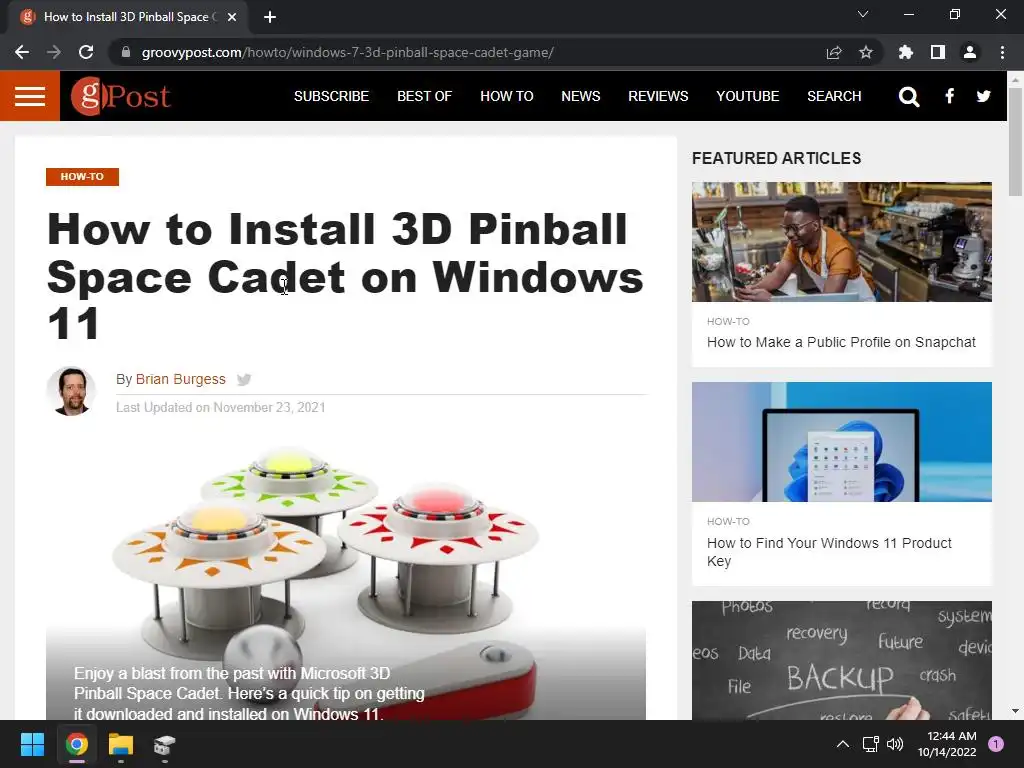Viewport: 1024px width, 768px height.
Task: Open tab search dropdown chevron
Action: pyautogui.click(x=863, y=14)
